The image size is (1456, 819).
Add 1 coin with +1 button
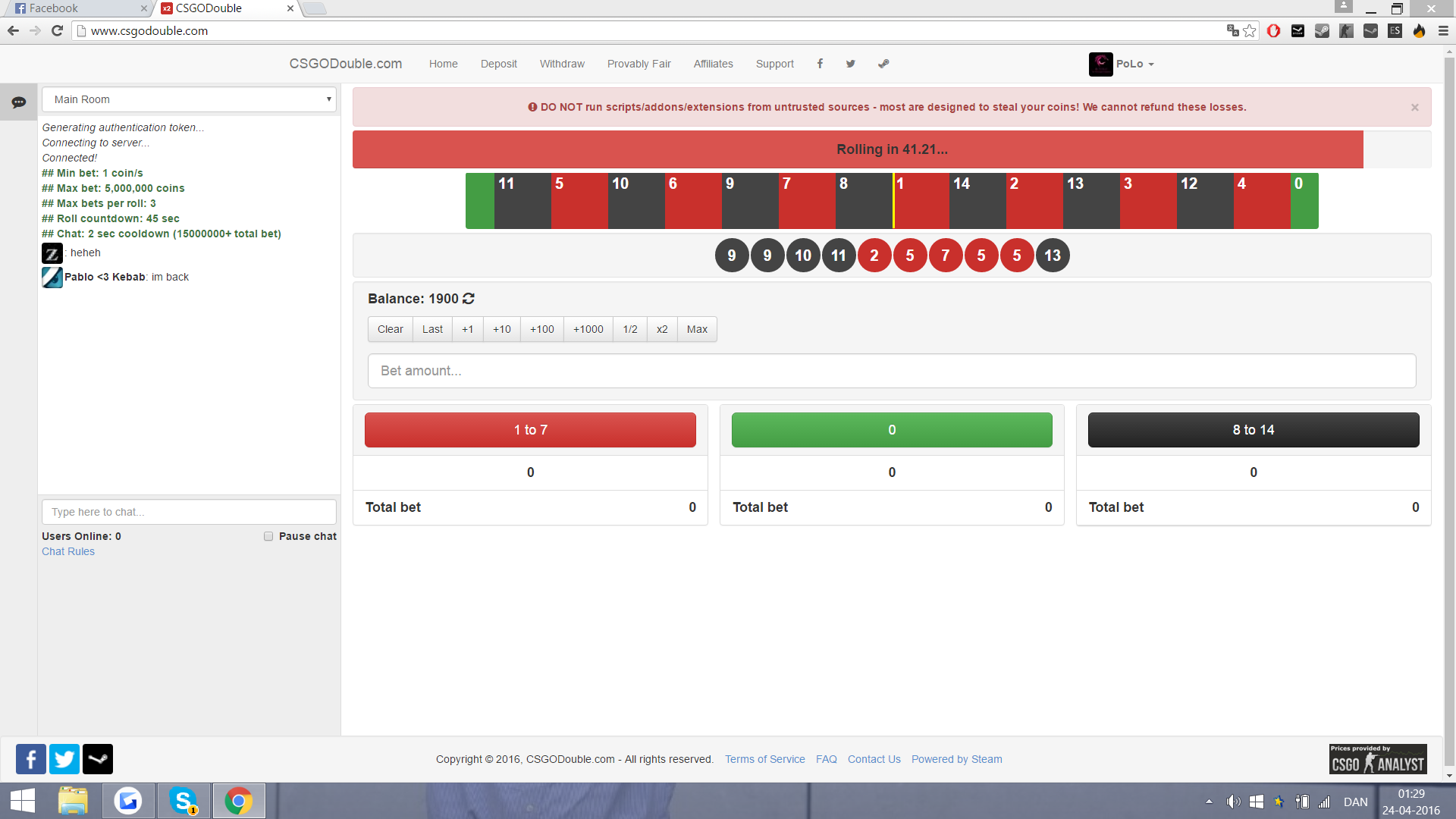click(x=468, y=329)
